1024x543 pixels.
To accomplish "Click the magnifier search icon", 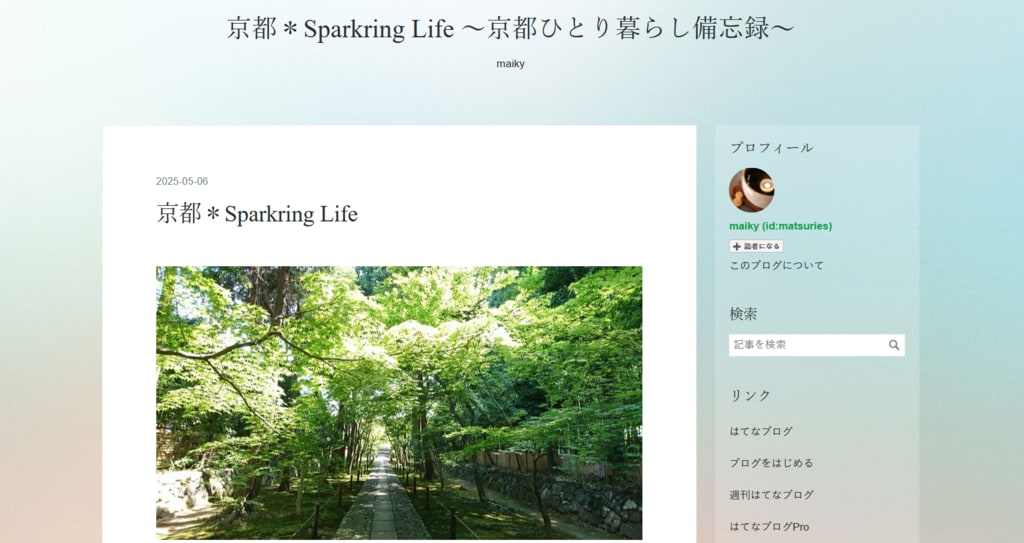I will coord(893,345).
